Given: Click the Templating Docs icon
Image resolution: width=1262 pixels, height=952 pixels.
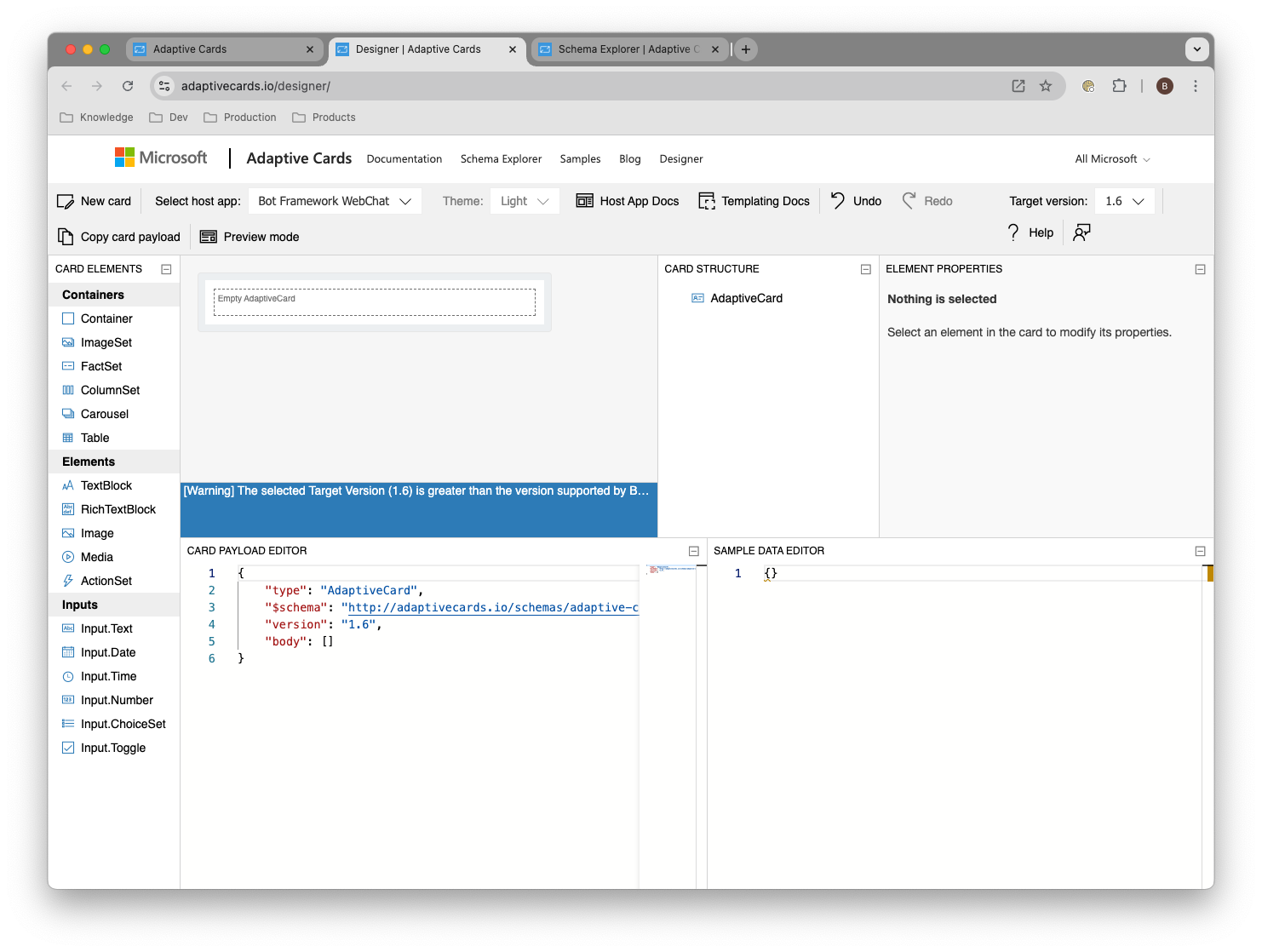Looking at the screenshot, I should point(707,201).
